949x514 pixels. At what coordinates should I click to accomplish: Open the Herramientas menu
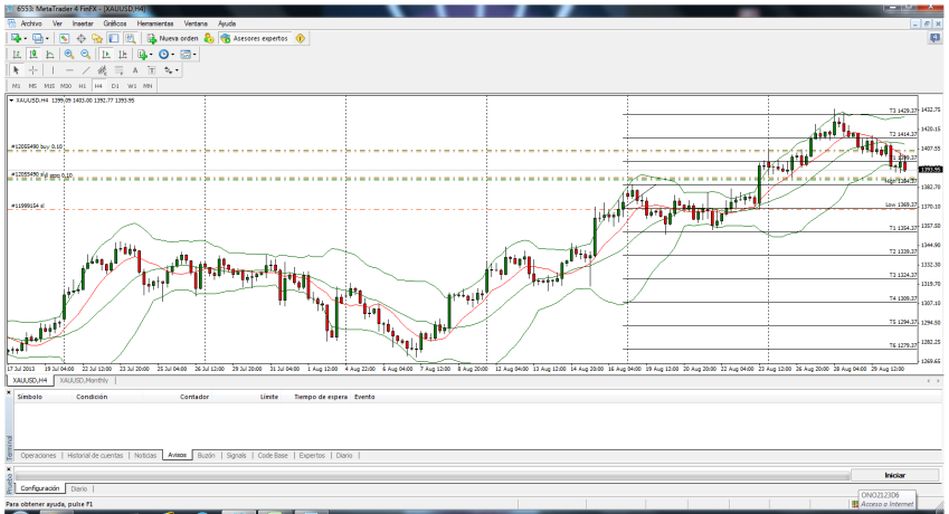pyautogui.click(x=154, y=22)
